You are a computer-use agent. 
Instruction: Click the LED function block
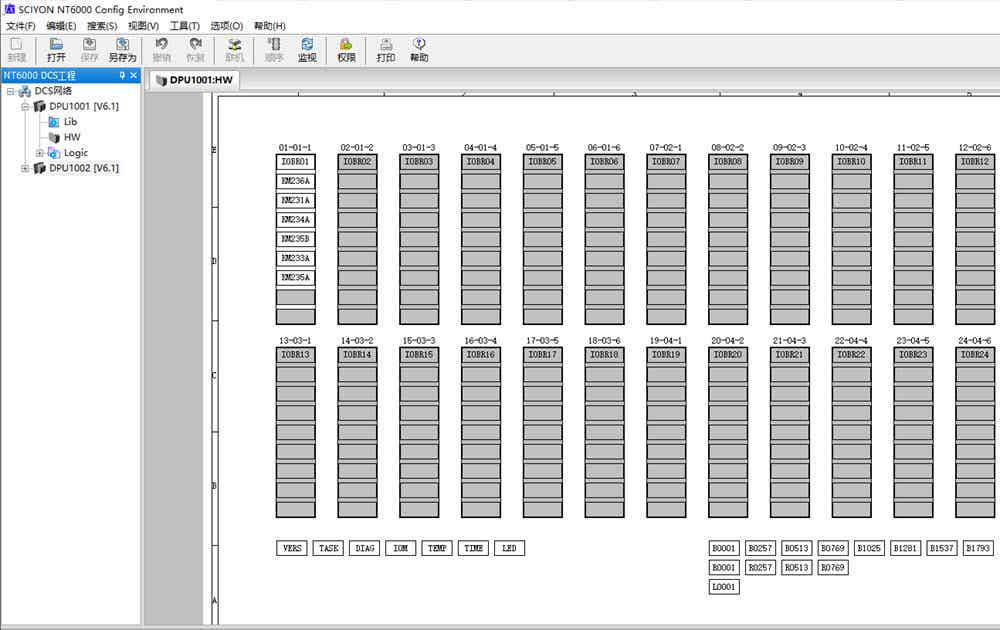pyautogui.click(x=510, y=548)
